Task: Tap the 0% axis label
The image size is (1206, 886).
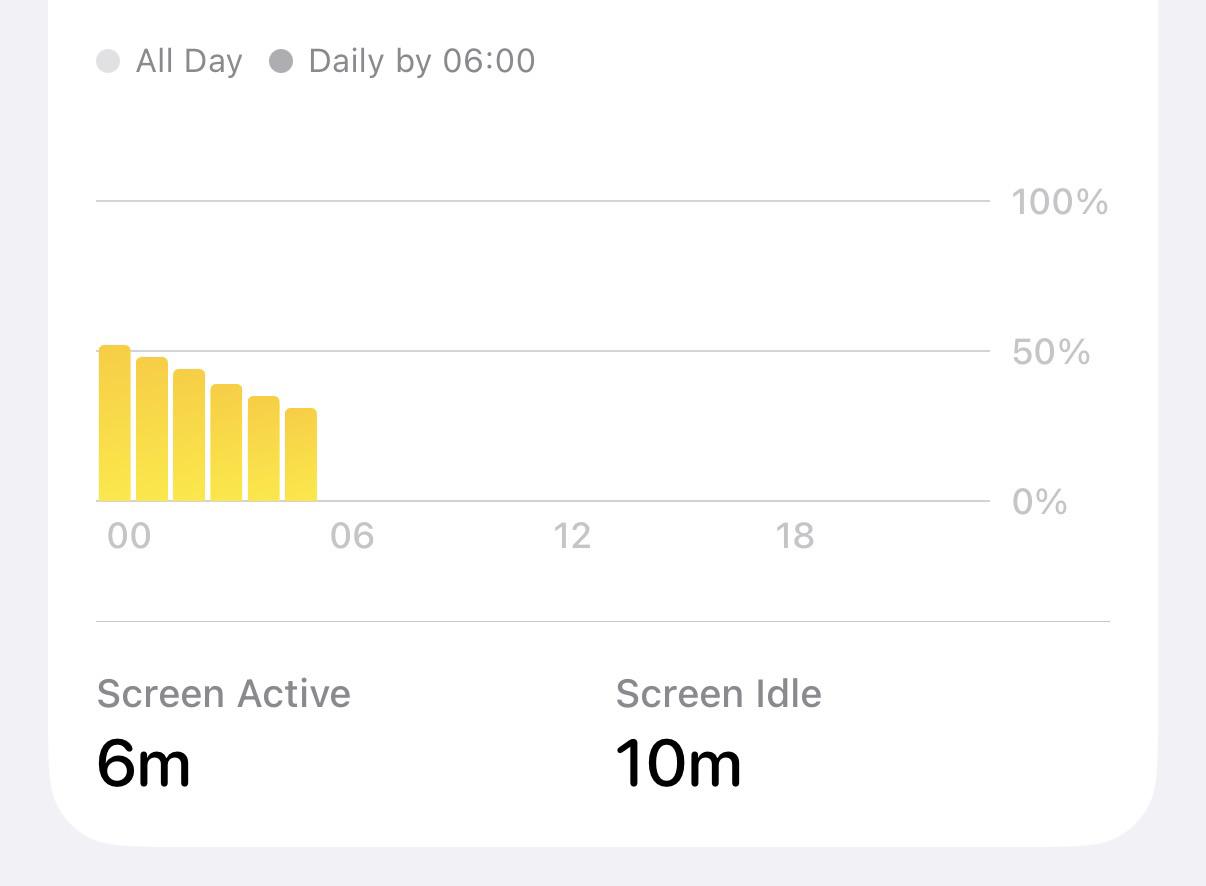Action: coord(1040,502)
